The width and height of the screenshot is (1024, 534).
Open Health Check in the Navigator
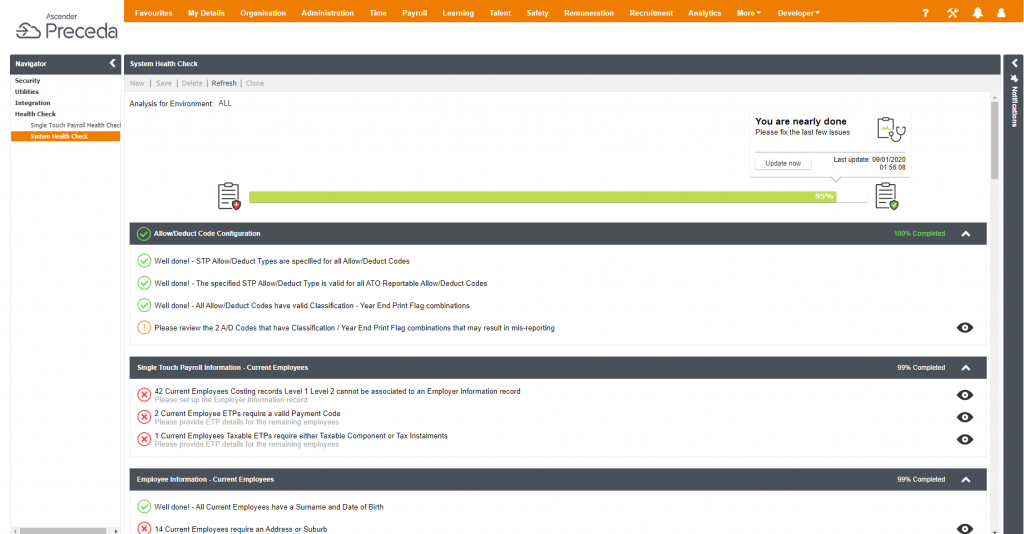click(x=35, y=114)
